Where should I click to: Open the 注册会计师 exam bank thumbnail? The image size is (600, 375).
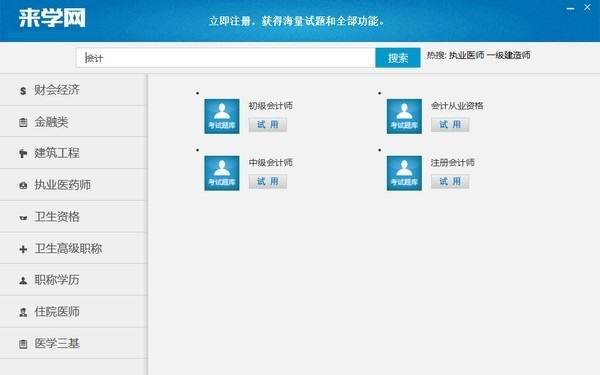coord(404,173)
